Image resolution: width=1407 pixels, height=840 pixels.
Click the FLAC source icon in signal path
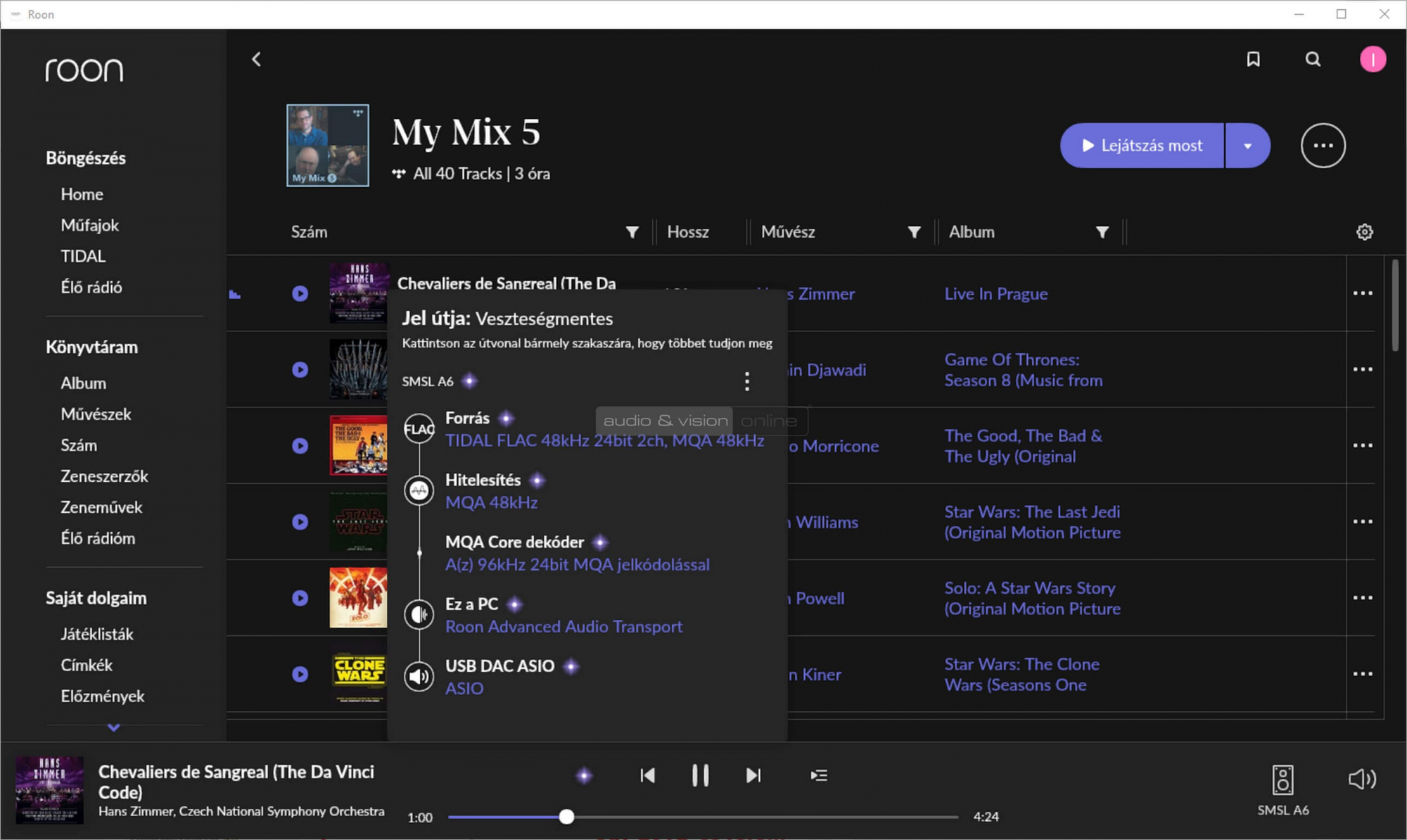point(419,429)
